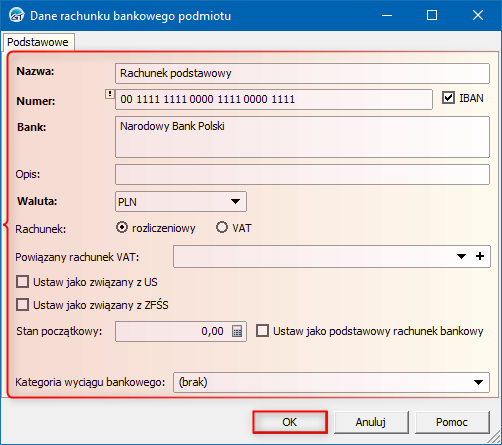Viewport: 502px width, 445px height.
Task: Select the VAT radio button
Action: pyautogui.click(x=222, y=228)
